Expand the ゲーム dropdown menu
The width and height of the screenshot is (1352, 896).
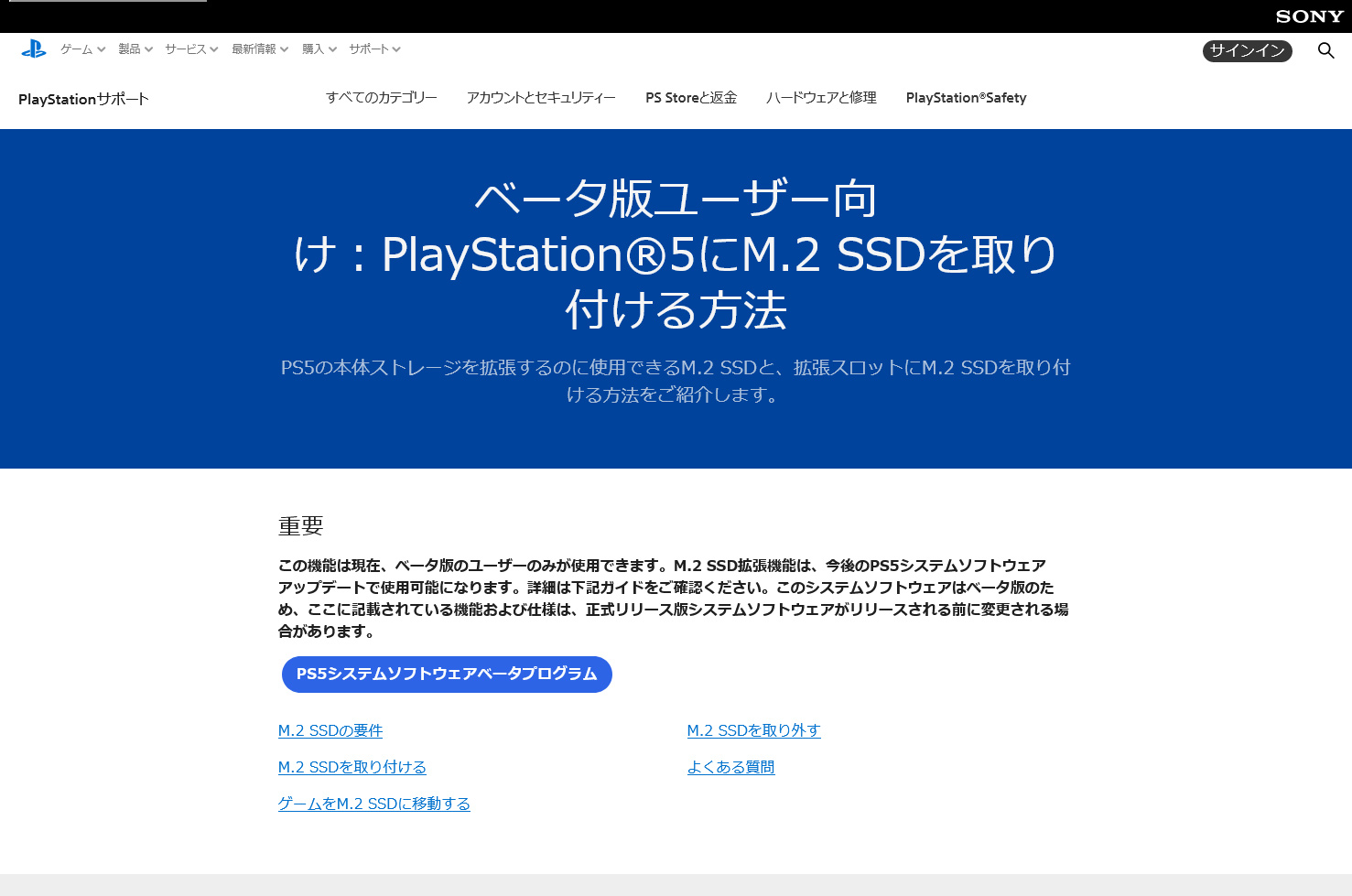pyautogui.click(x=83, y=49)
